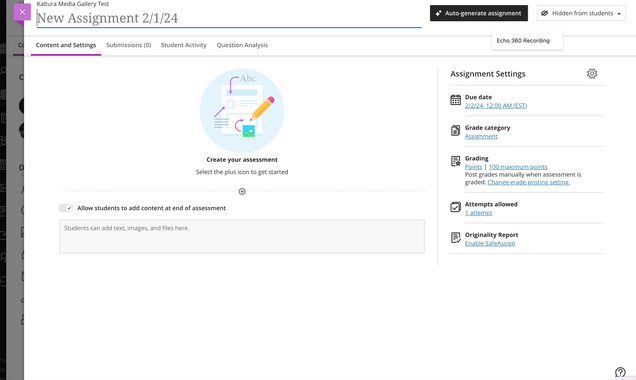The image size is (636, 380).
Task: Open the Hidden from students visibility dropdown
Action: pyautogui.click(x=581, y=13)
